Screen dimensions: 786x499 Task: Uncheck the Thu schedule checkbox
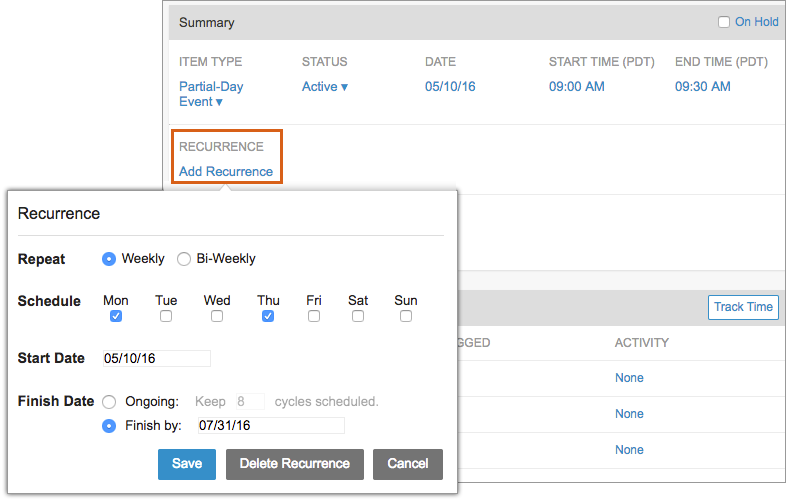268,316
